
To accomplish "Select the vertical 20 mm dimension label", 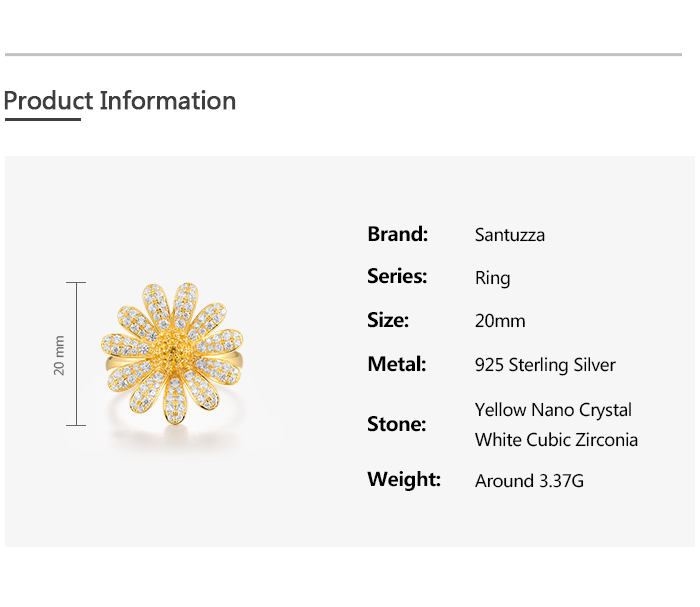I will tap(59, 355).
